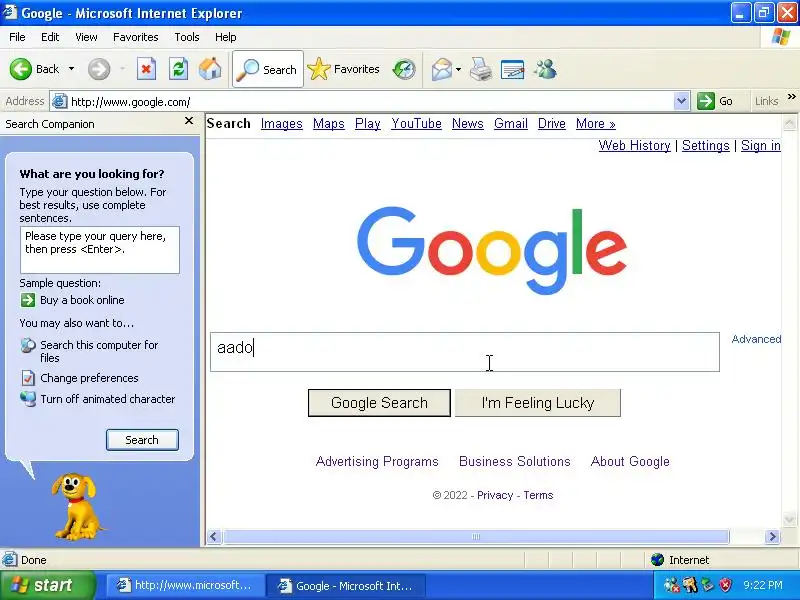The image size is (800, 600).
Task: Open the YouTube link
Action: (x=416, y=123)
